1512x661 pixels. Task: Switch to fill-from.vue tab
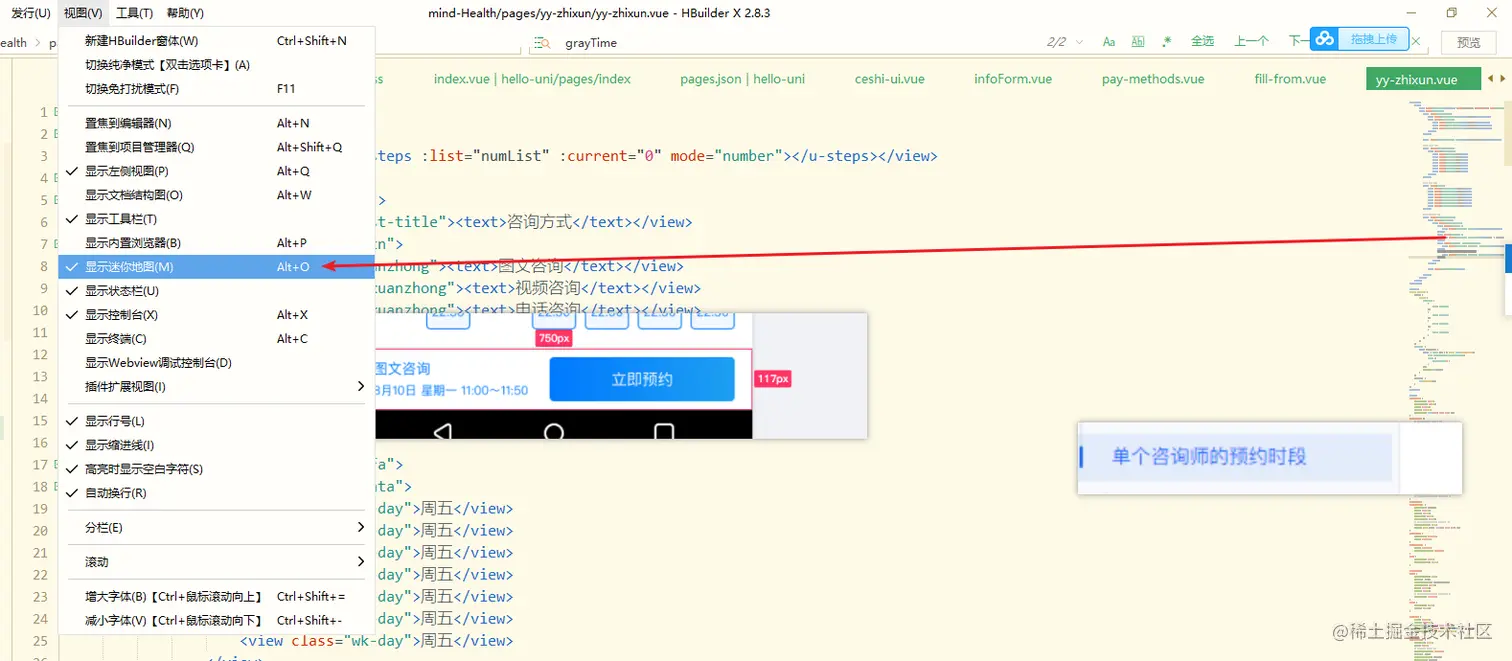pyautogui.click(x=1290, y=79)
